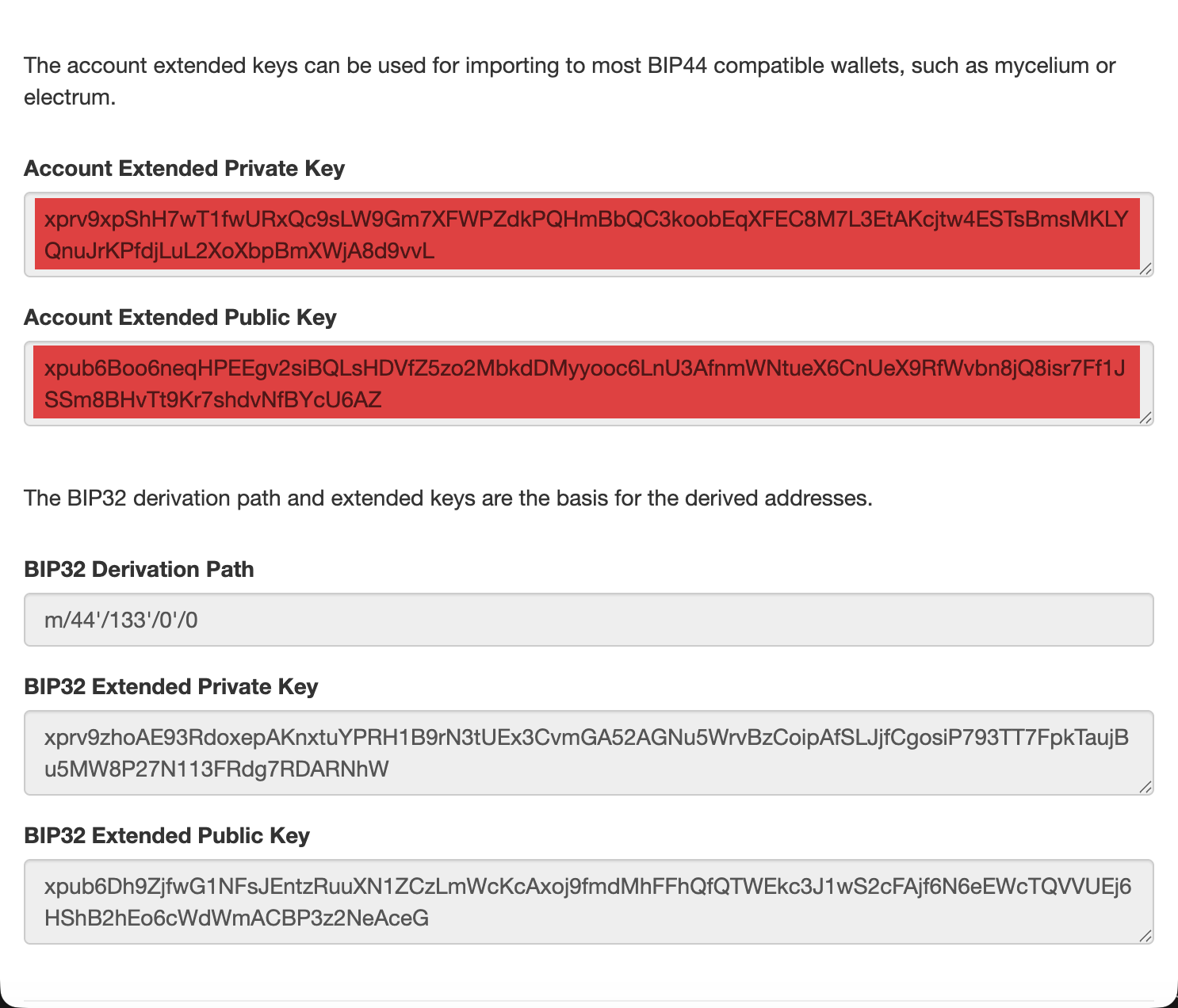Click the Account Extended Public Key resize handle

1145,418
